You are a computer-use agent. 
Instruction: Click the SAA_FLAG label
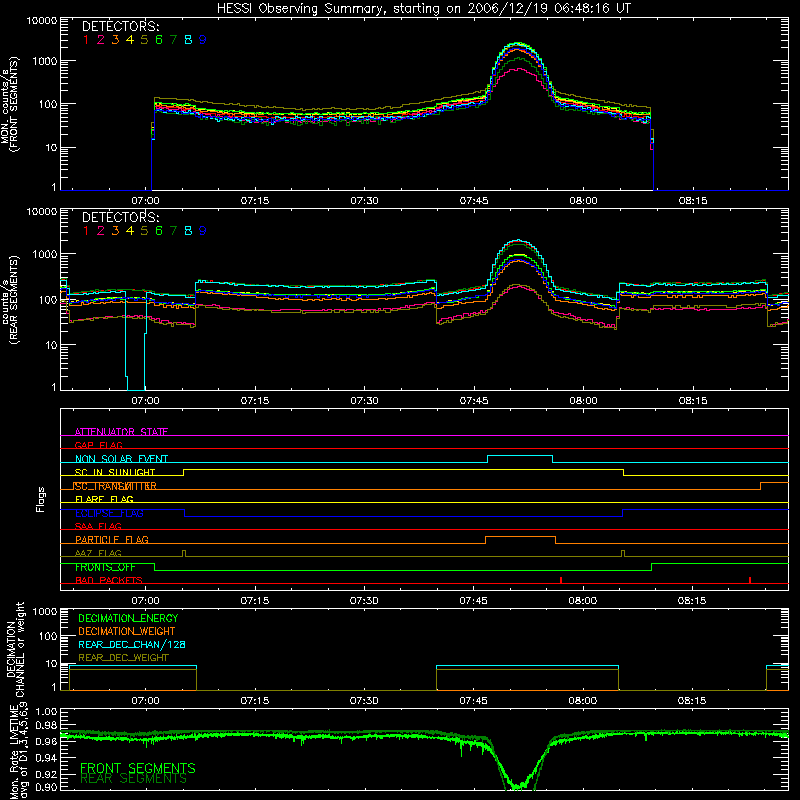click(98, 526)
